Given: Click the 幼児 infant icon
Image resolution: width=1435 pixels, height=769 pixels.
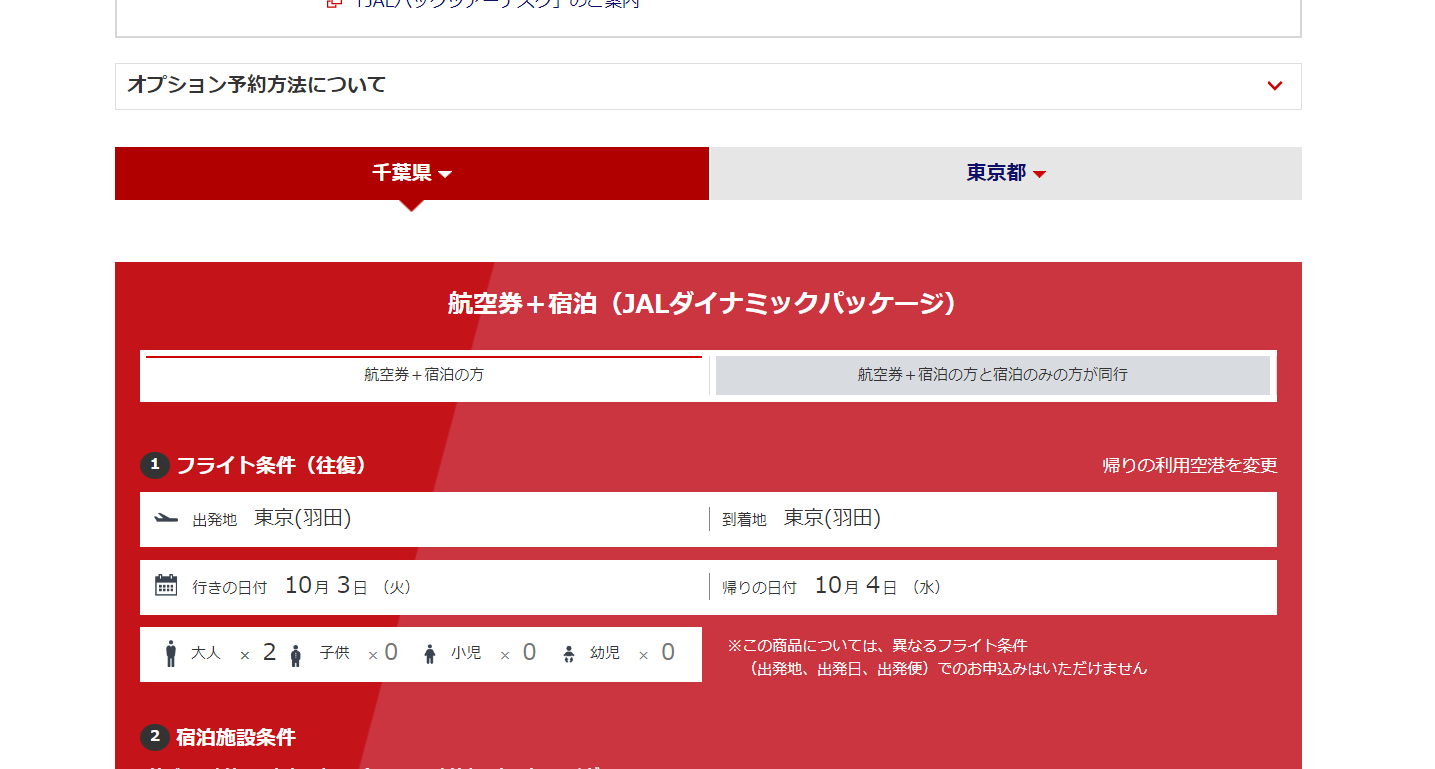Looking at the screenshot, I should click(x=569, y=654).
